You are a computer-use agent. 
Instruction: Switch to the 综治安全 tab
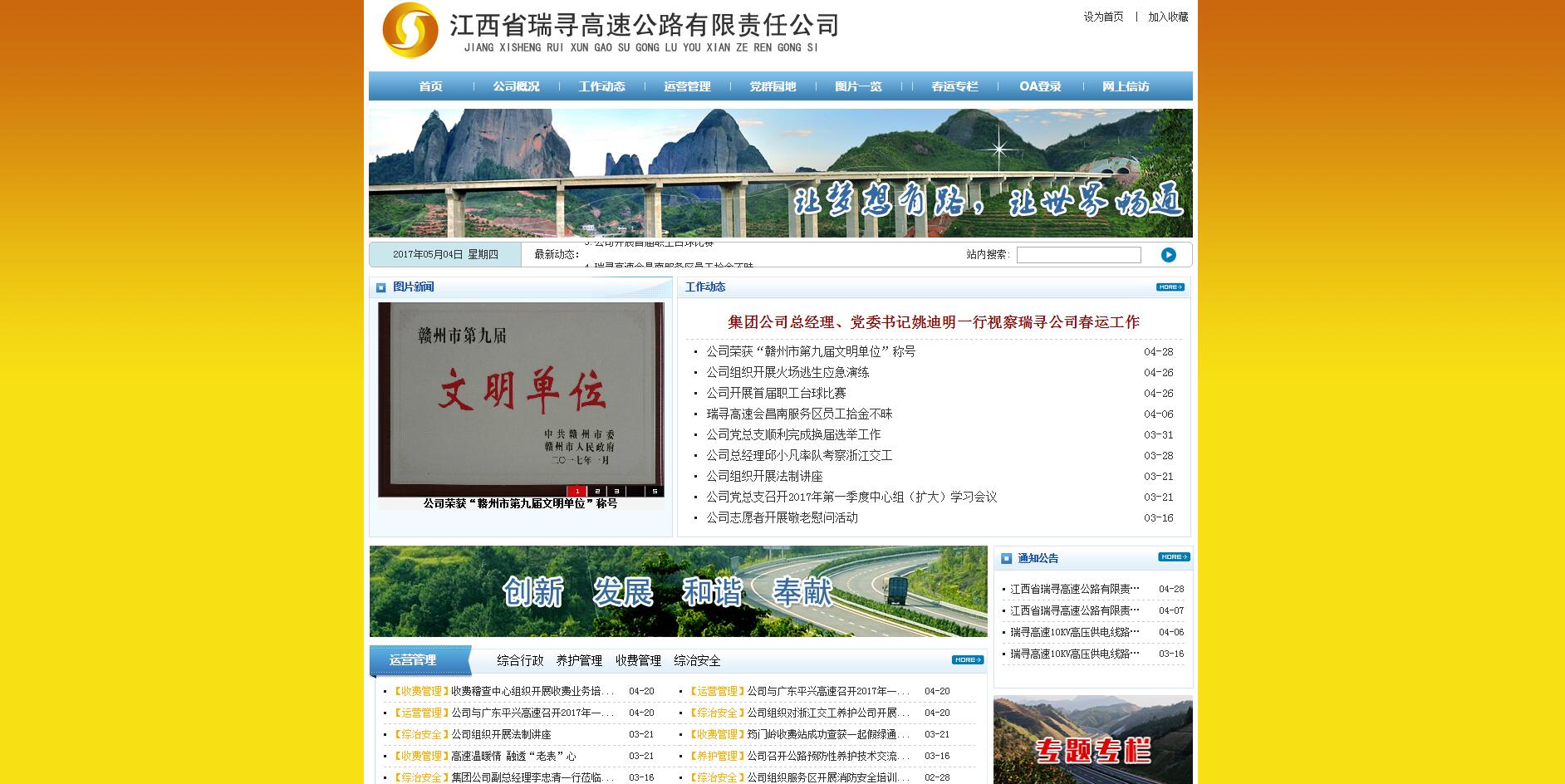coord(697,661)
